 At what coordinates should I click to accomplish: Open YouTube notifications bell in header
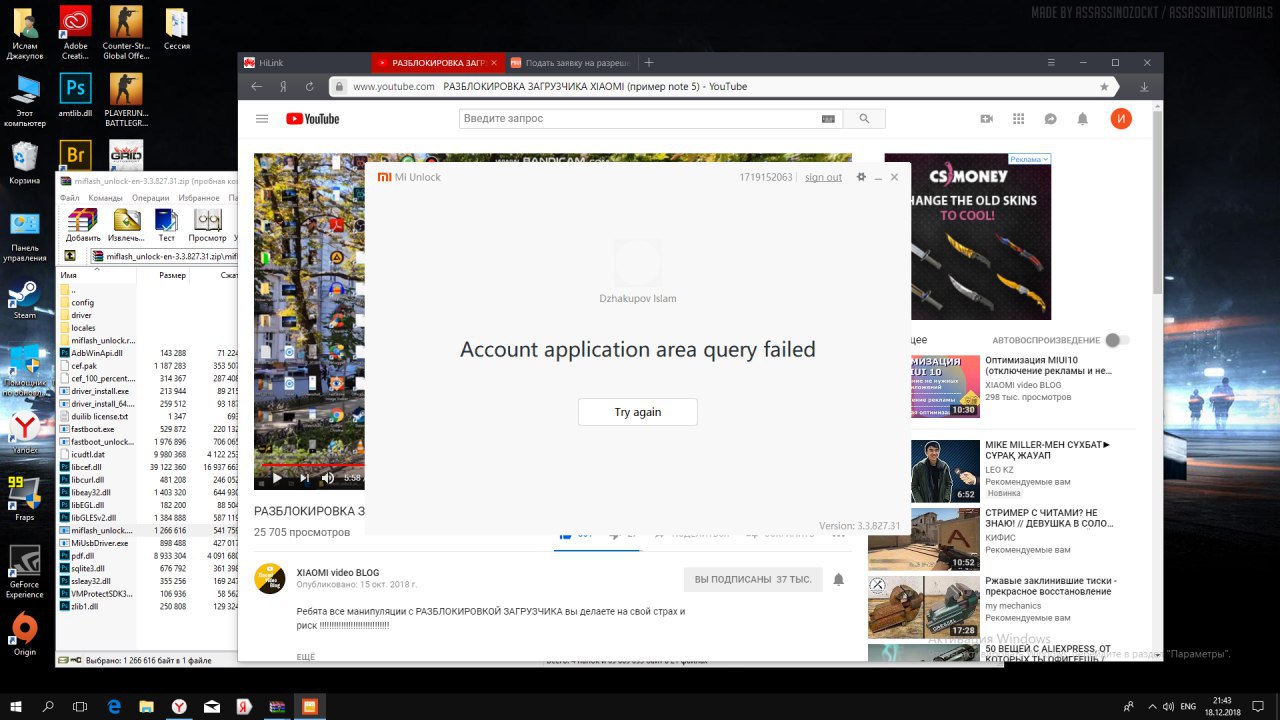coord(1082,119)
